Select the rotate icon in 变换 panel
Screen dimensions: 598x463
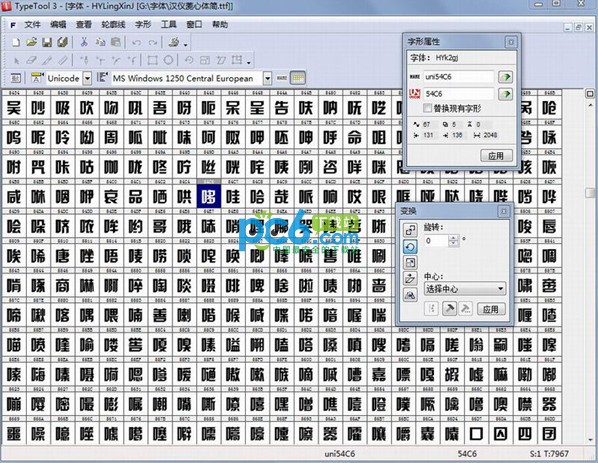[410, 246]
